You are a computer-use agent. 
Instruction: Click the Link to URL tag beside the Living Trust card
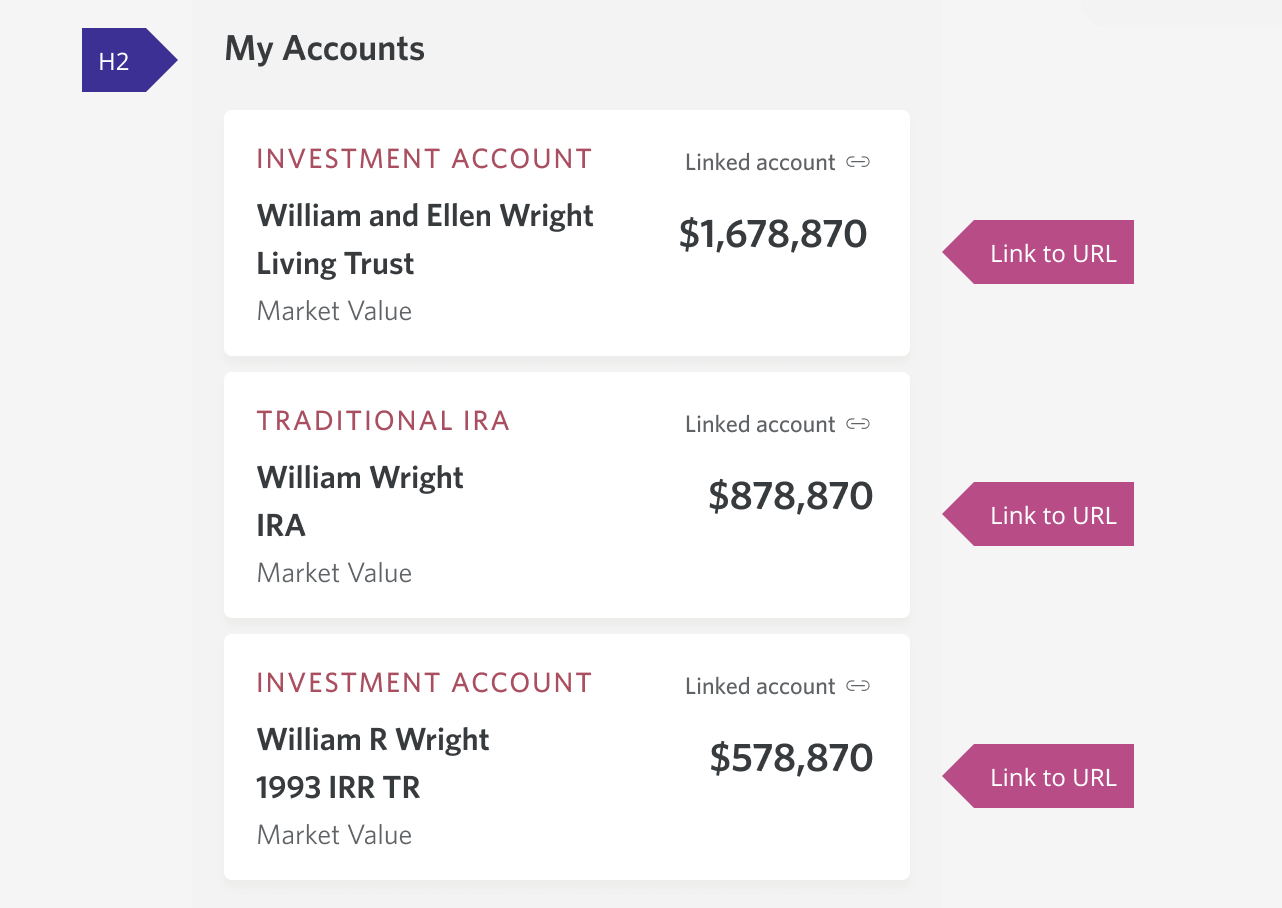coord(1050,253)
